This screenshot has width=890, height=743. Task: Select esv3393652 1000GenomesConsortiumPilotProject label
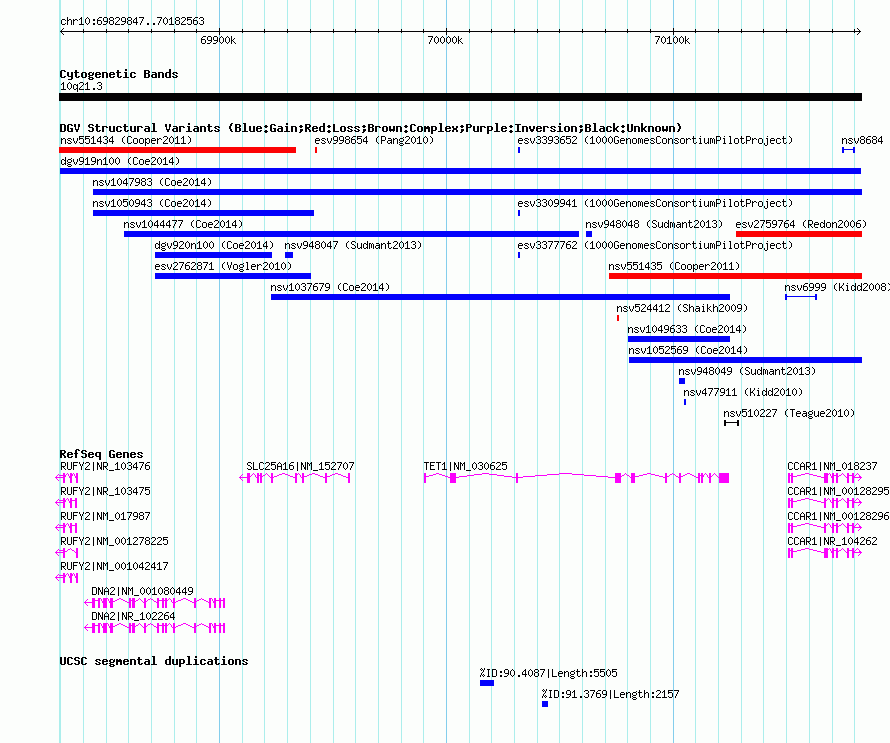click(655, 140)
